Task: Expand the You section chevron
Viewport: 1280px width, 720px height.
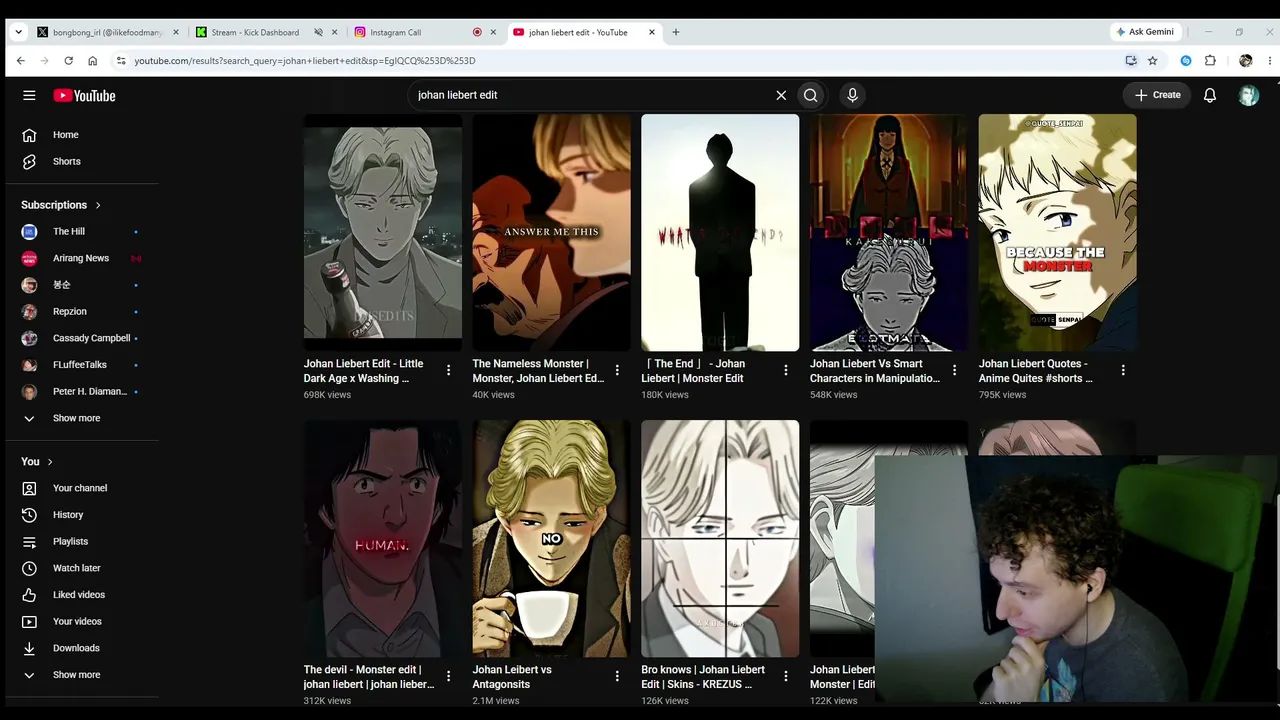Action: coord(50,462)
